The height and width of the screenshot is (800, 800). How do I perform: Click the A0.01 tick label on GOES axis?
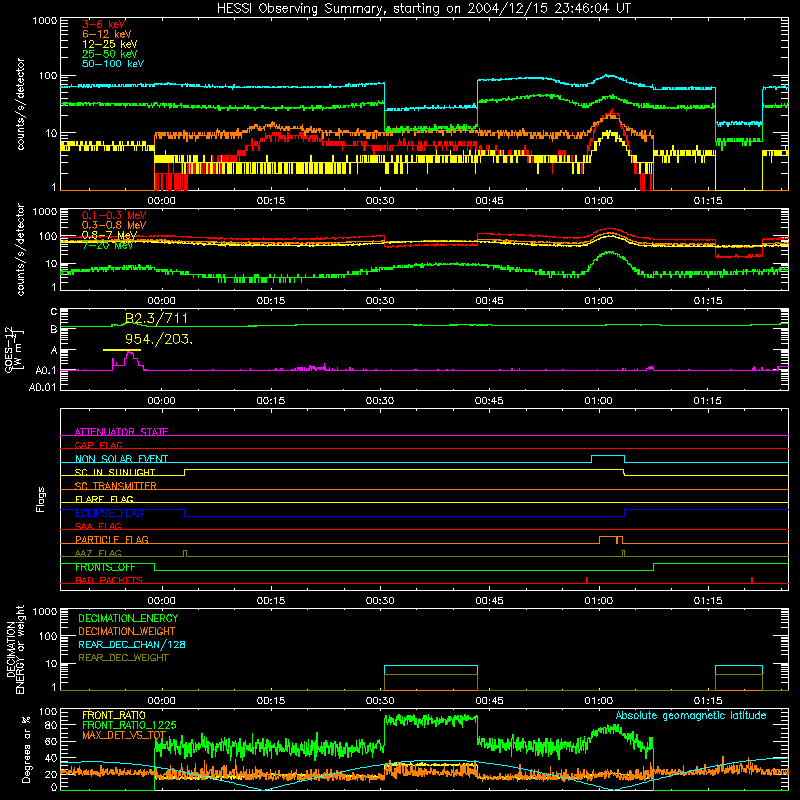tap(42, 387)
